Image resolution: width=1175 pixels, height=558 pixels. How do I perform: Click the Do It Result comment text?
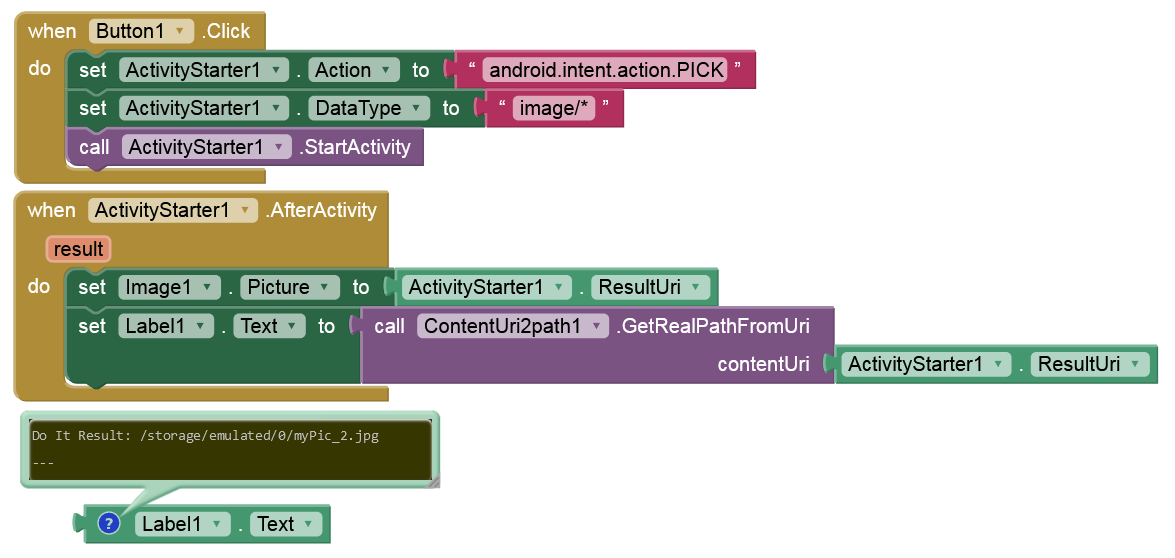point(205,436)
